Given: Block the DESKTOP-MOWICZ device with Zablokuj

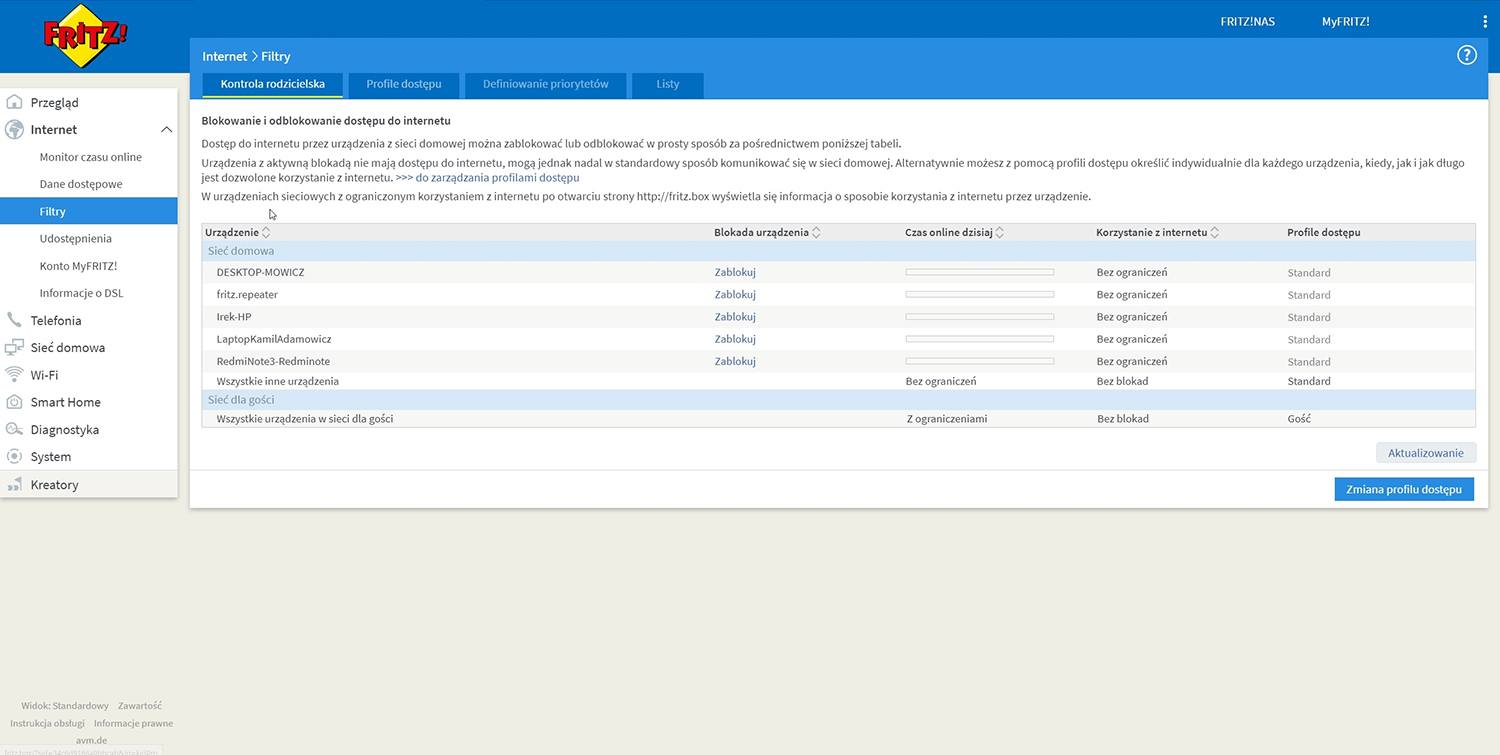Looking at the screenshot, I should 735,272.
